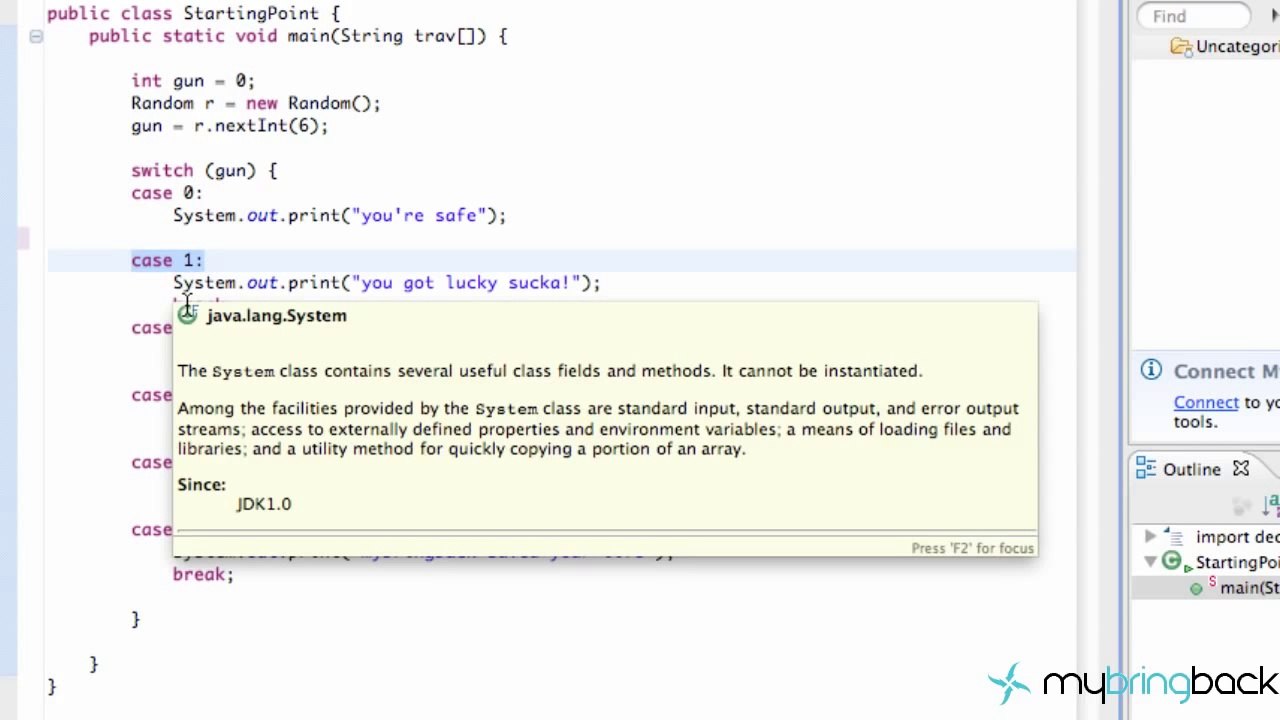This screenshot has width=1280, height=720.
Task: Click the final 'break;' statement
Action: pos(203,575)
